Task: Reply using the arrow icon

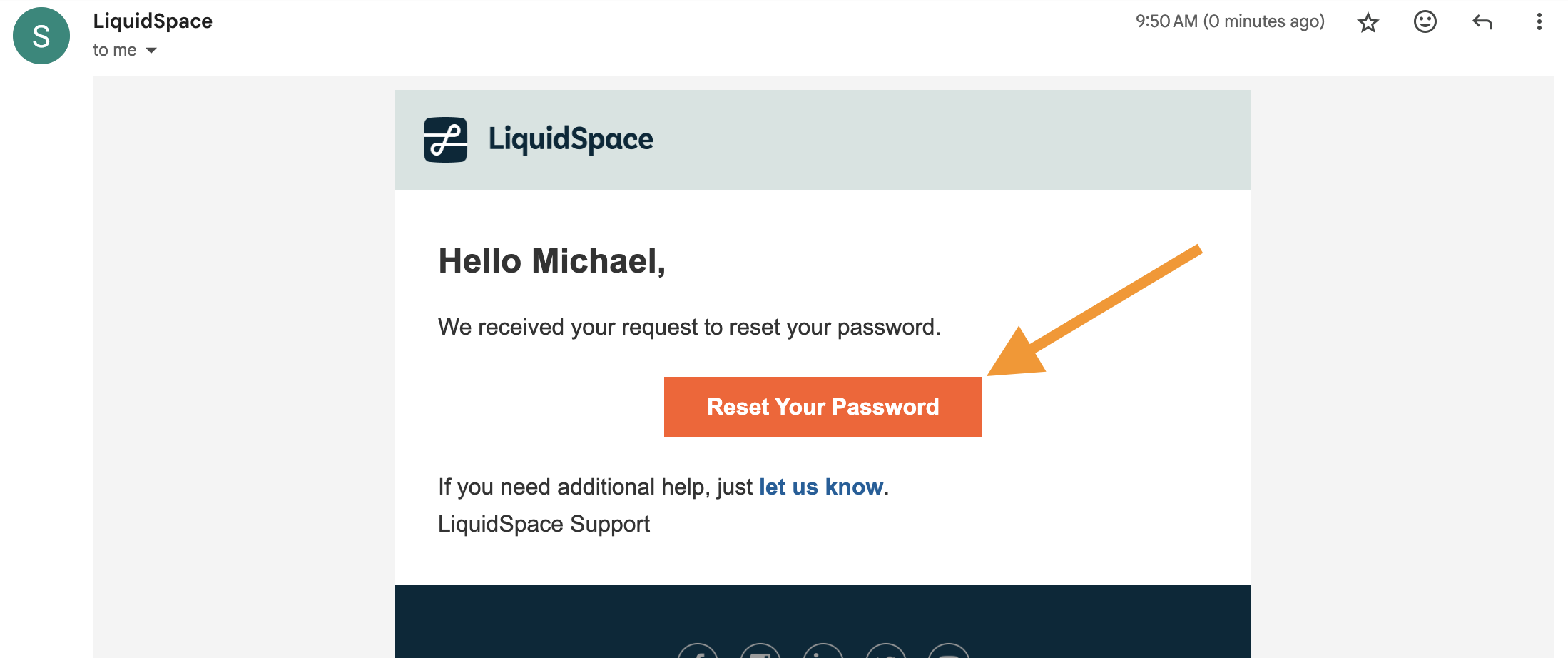Action: [1482, 22]
